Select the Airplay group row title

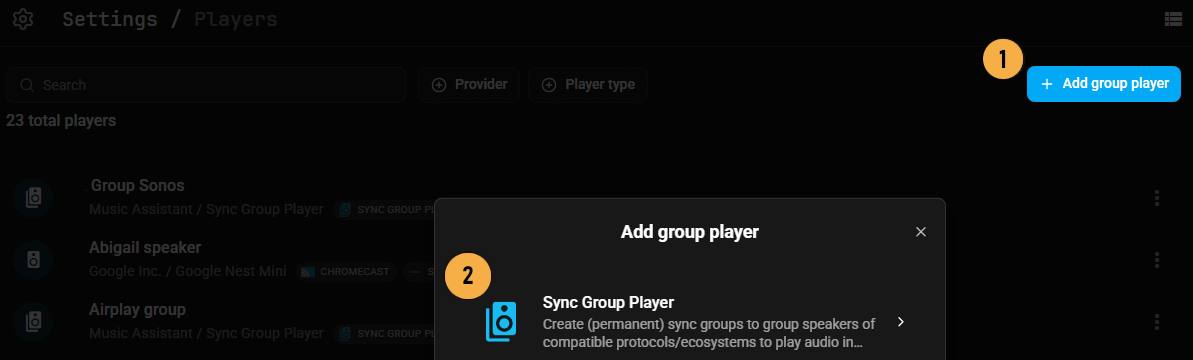click(137, 310)
